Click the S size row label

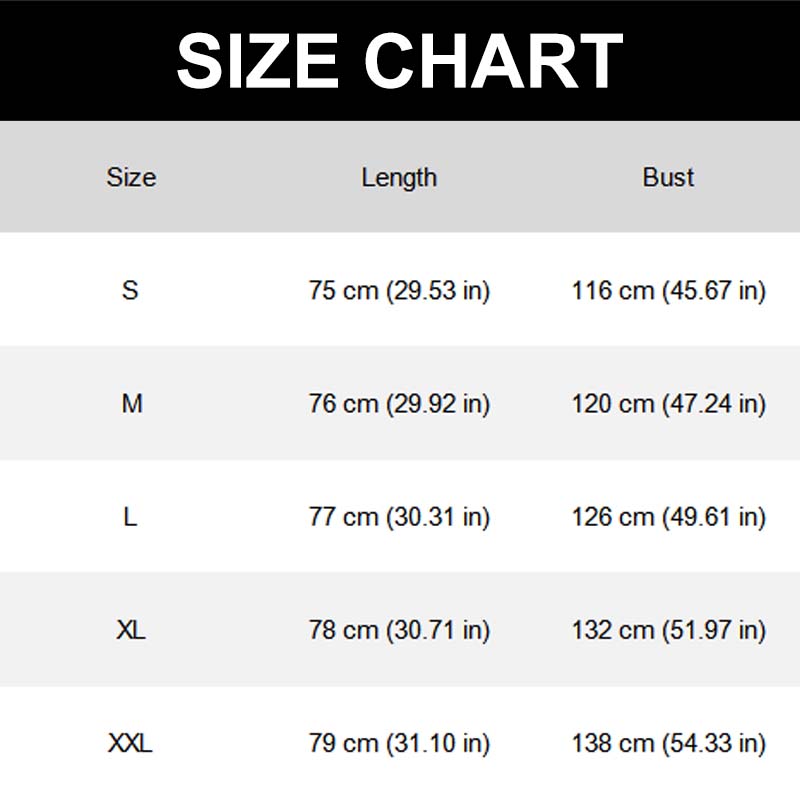point(130,290)
